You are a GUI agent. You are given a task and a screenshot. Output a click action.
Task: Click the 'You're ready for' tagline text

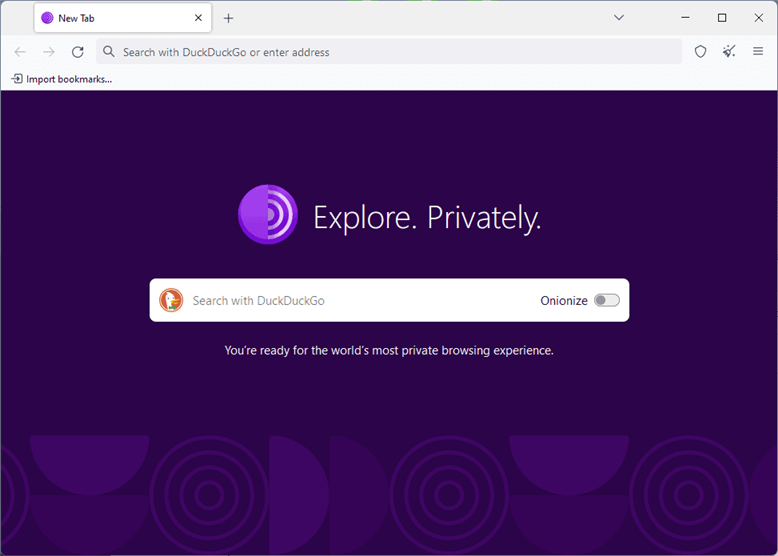click(389, 351)
